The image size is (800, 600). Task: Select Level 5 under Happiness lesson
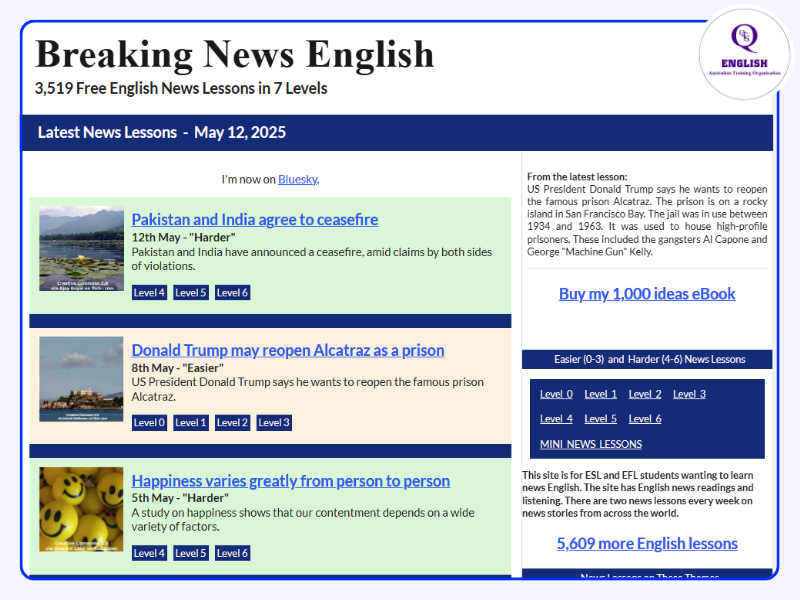click(x=191, y=553)
